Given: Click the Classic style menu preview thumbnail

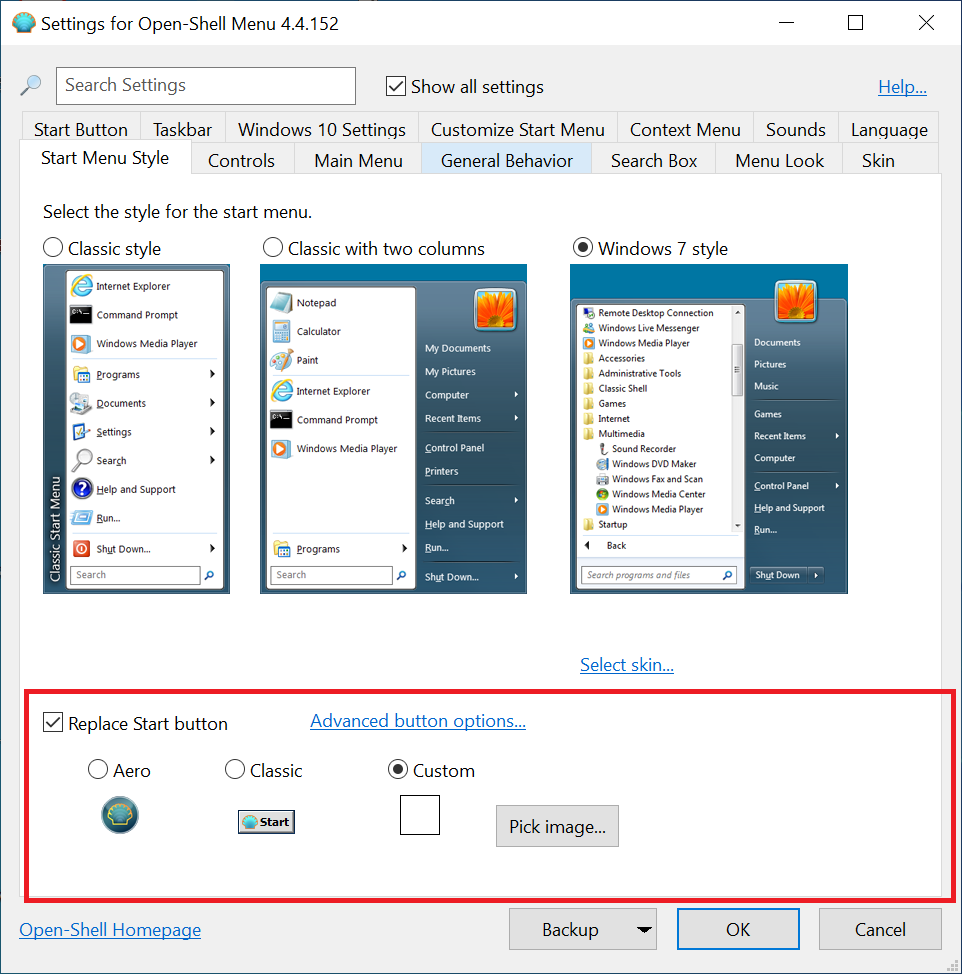Looking at the screenshot, I should click(x=136, y=429).
